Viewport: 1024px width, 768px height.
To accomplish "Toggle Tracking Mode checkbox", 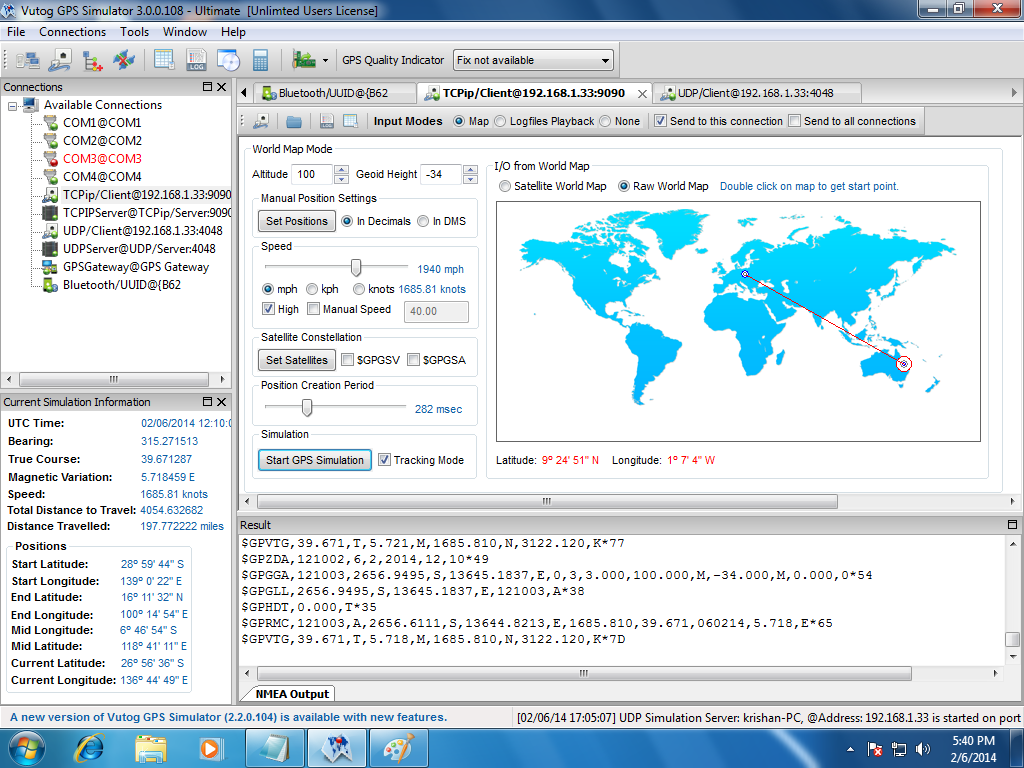I will click(385, 460).
